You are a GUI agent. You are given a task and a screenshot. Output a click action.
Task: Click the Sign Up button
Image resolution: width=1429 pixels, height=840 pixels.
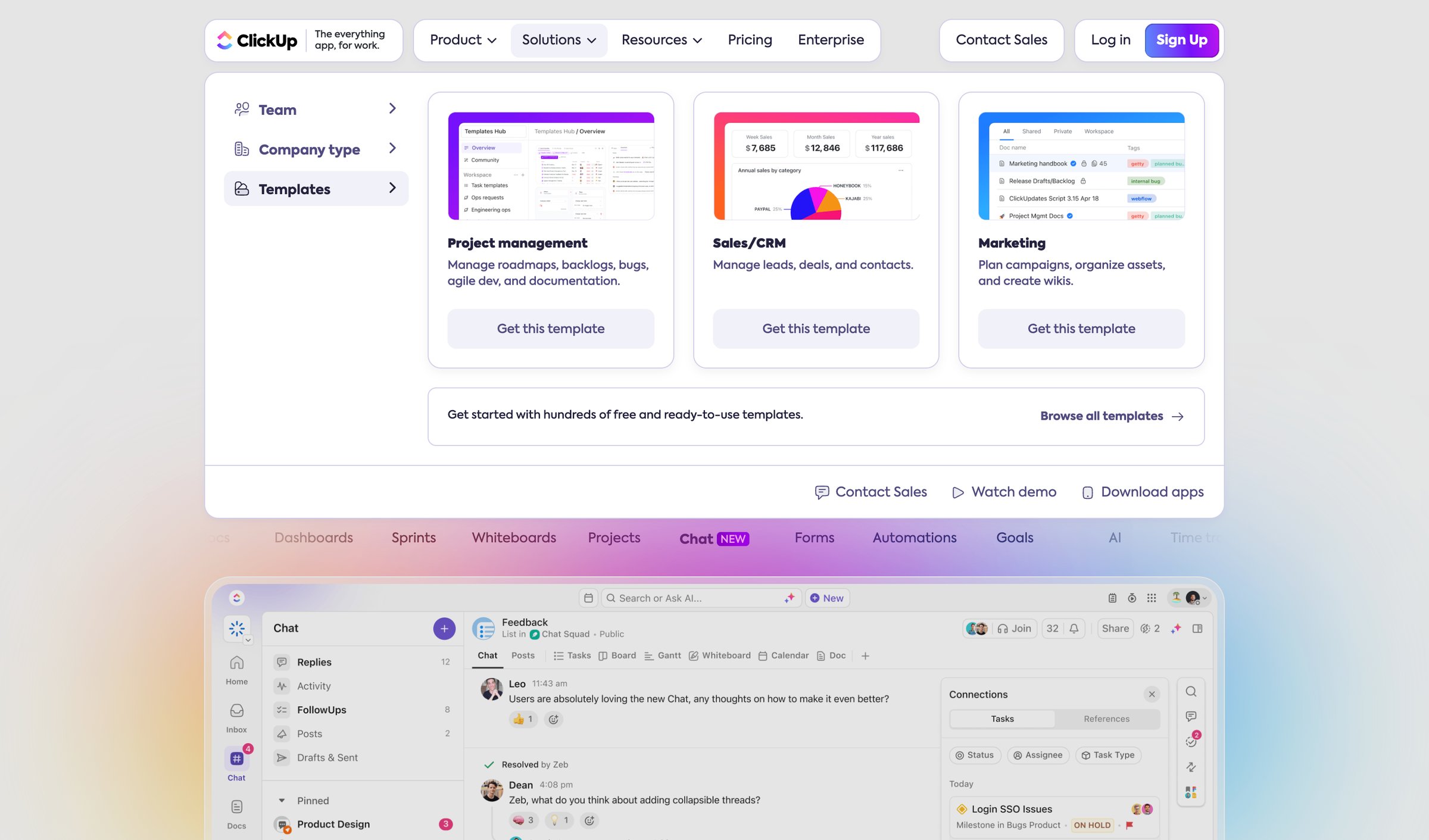pyautogui.click(x=1181, y=40)
